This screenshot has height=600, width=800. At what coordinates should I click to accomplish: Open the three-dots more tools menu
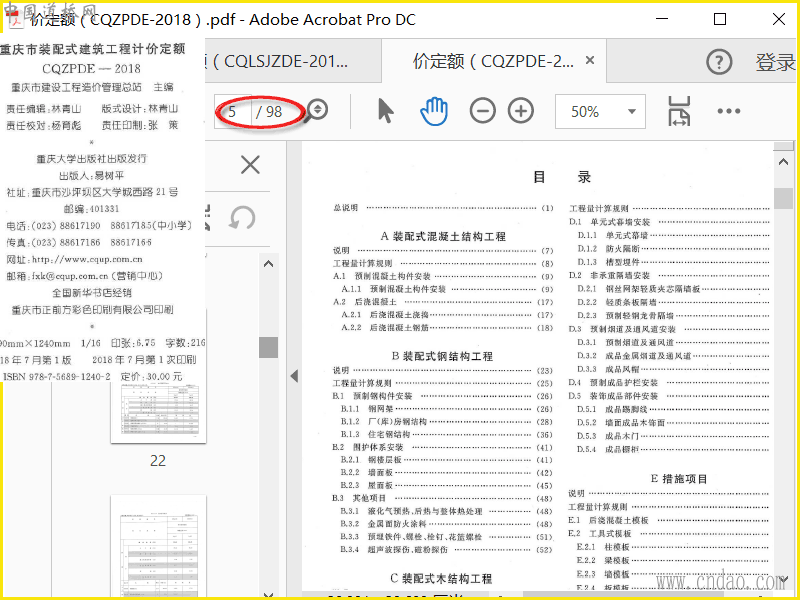(x=729, y=111)
